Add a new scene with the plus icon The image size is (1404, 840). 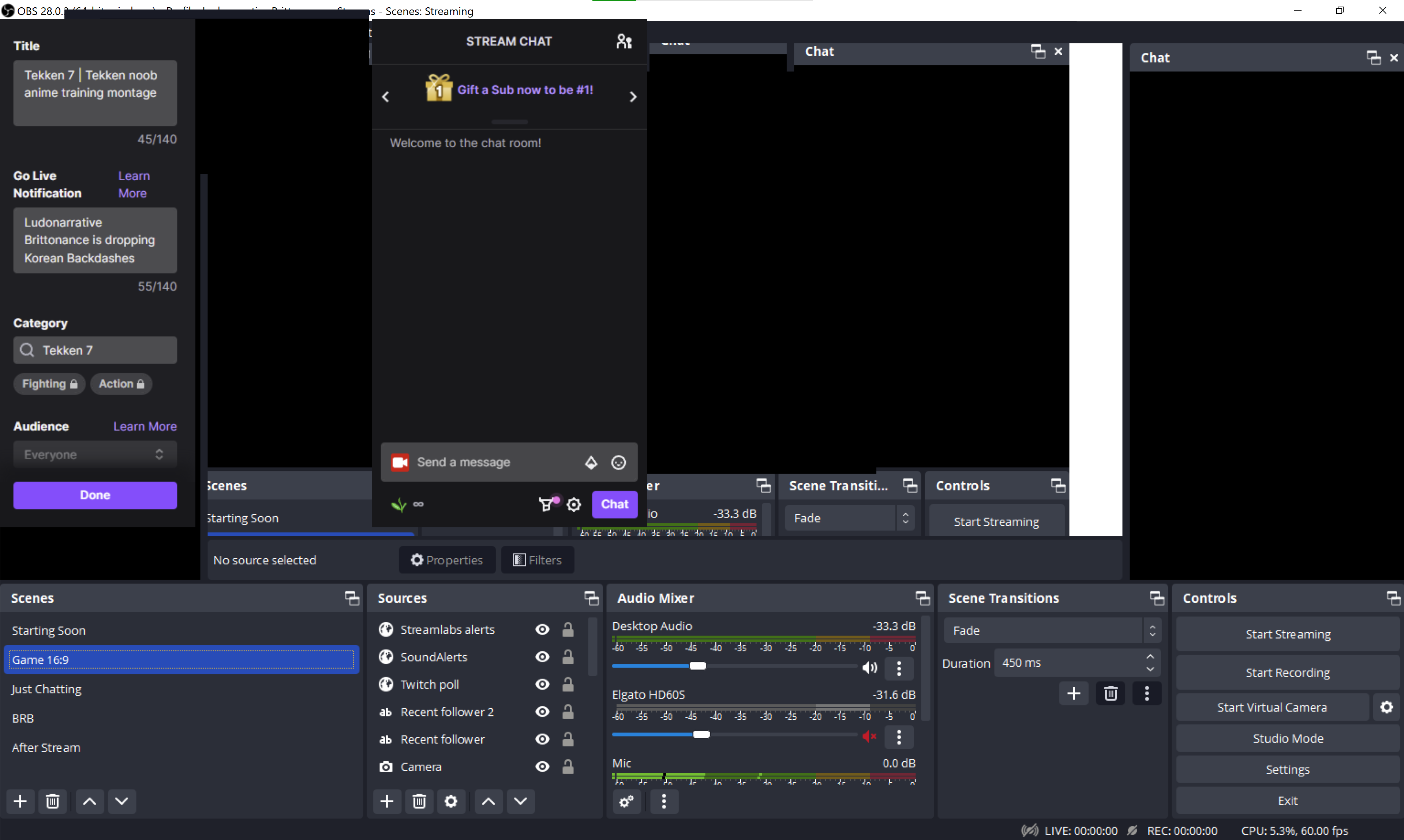[20, 801]
